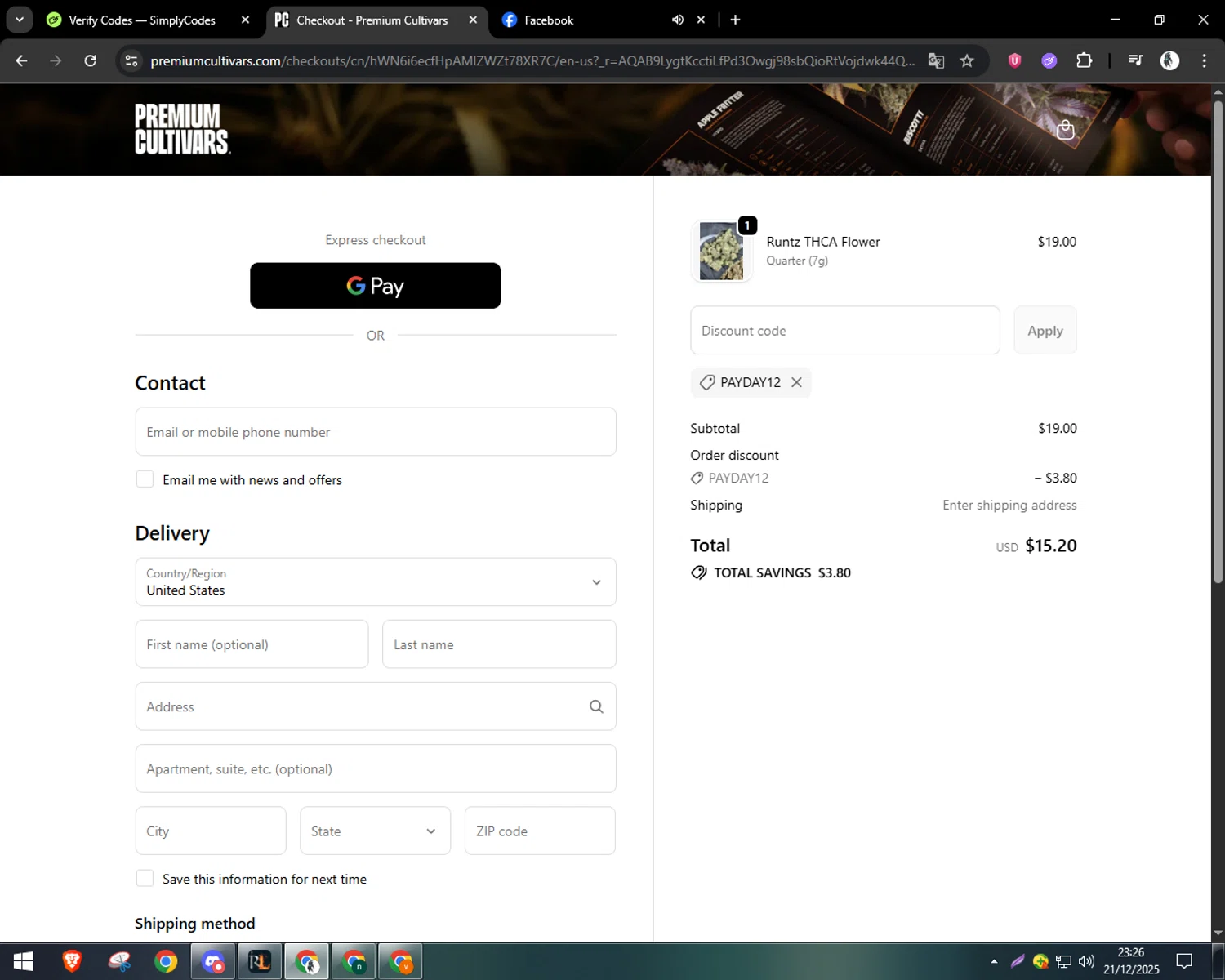The height and width of the screenshot is (980, 1225).
Task: Open the purple round extension icon
Action: pos(1049,60)
